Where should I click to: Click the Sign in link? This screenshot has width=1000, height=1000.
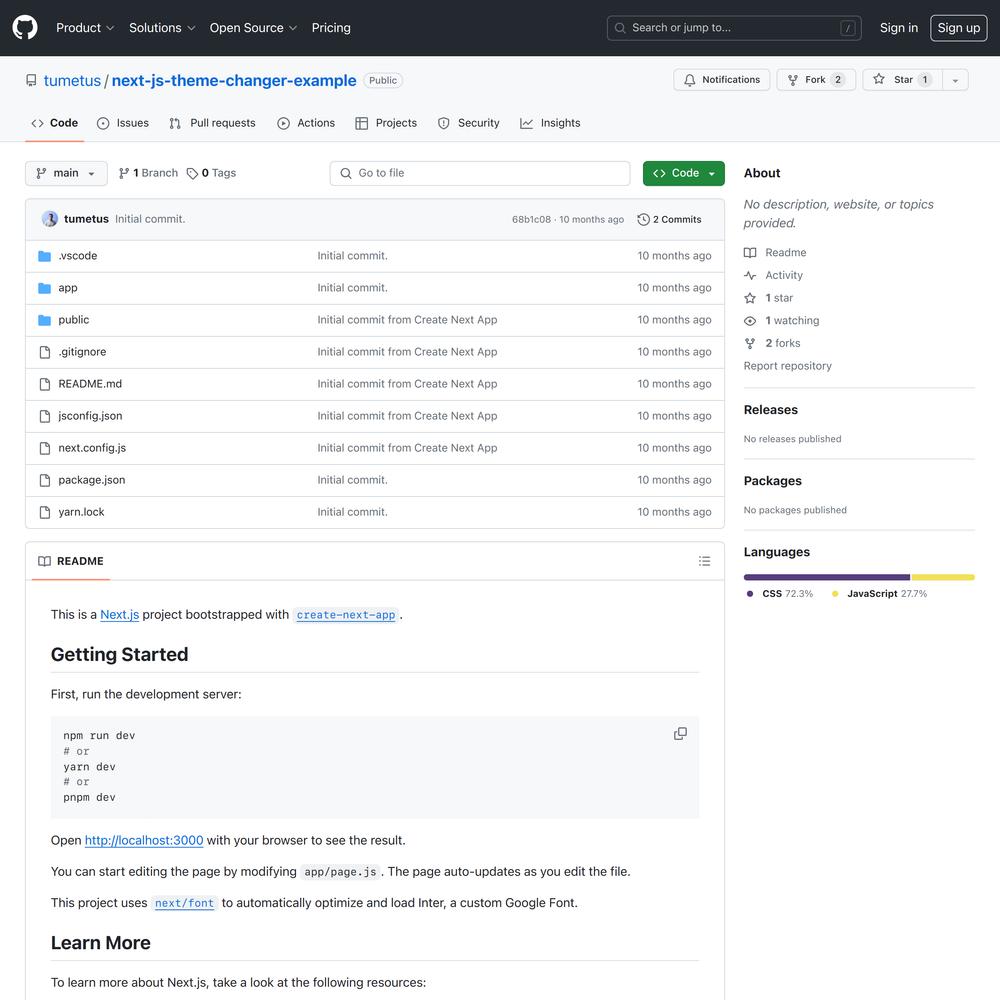coord(899,28)
